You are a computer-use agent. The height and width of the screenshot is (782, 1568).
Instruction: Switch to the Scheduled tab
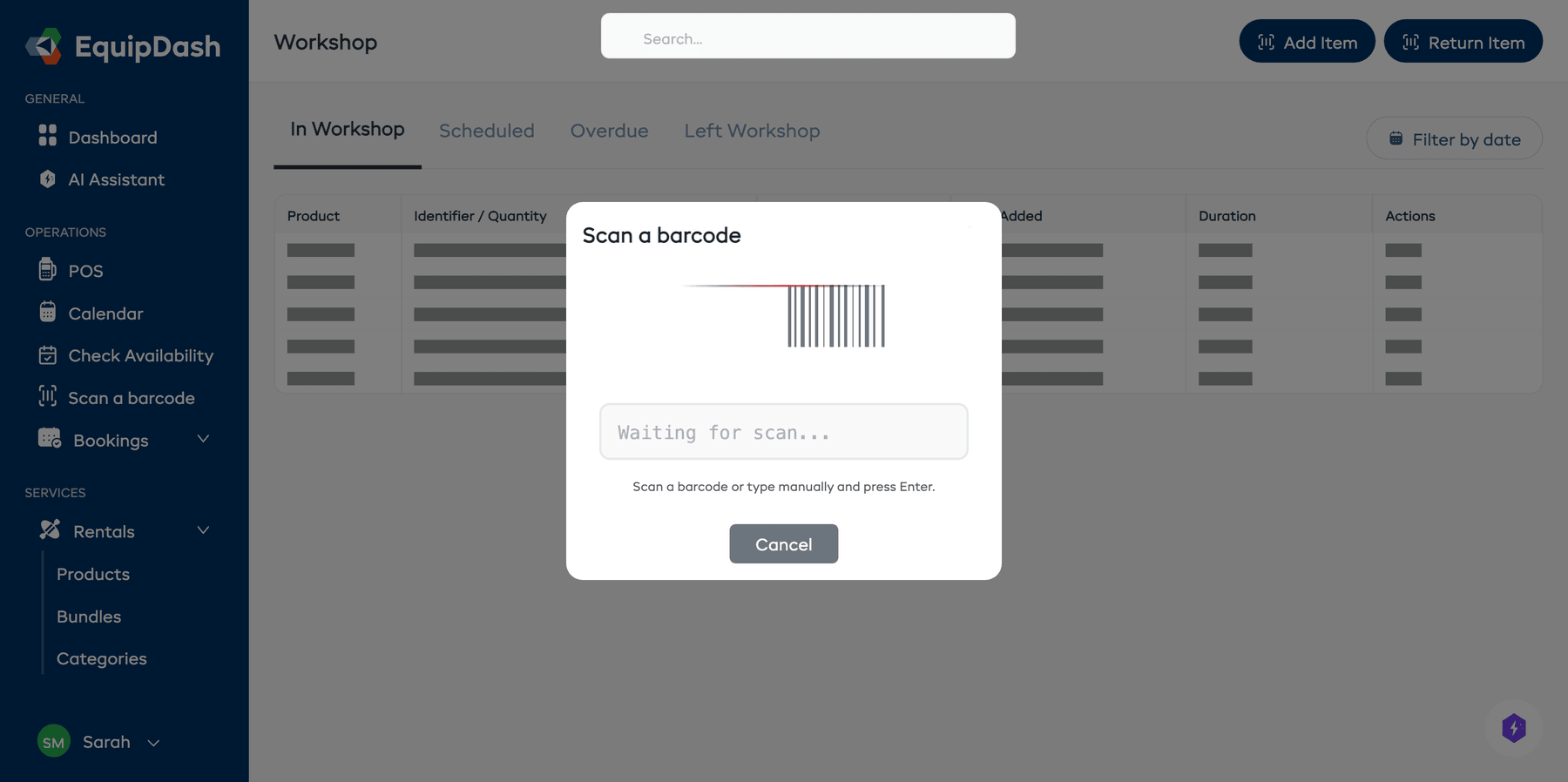[x=486, y=131]
